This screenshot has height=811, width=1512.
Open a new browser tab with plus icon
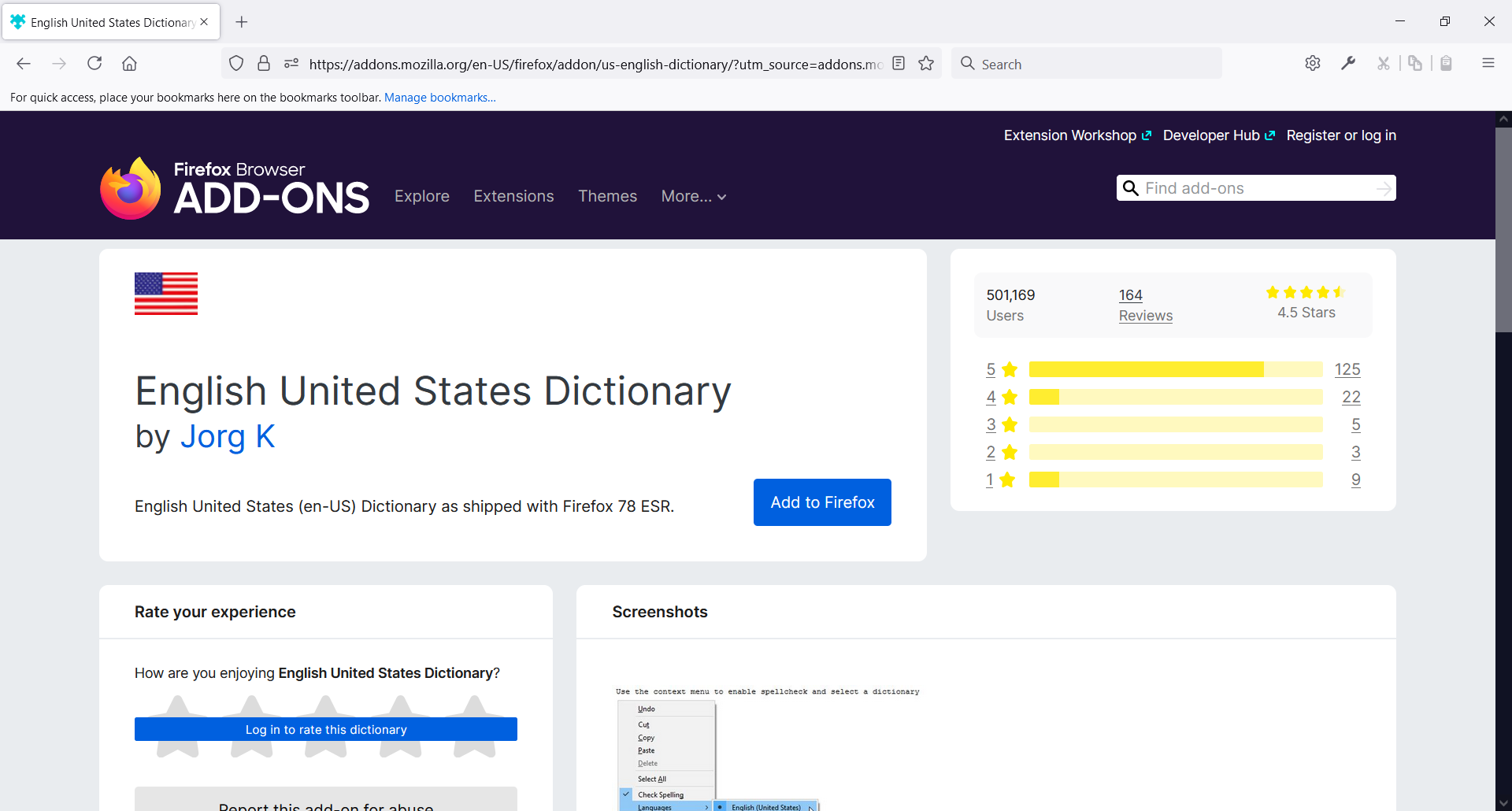pos(242,22)
